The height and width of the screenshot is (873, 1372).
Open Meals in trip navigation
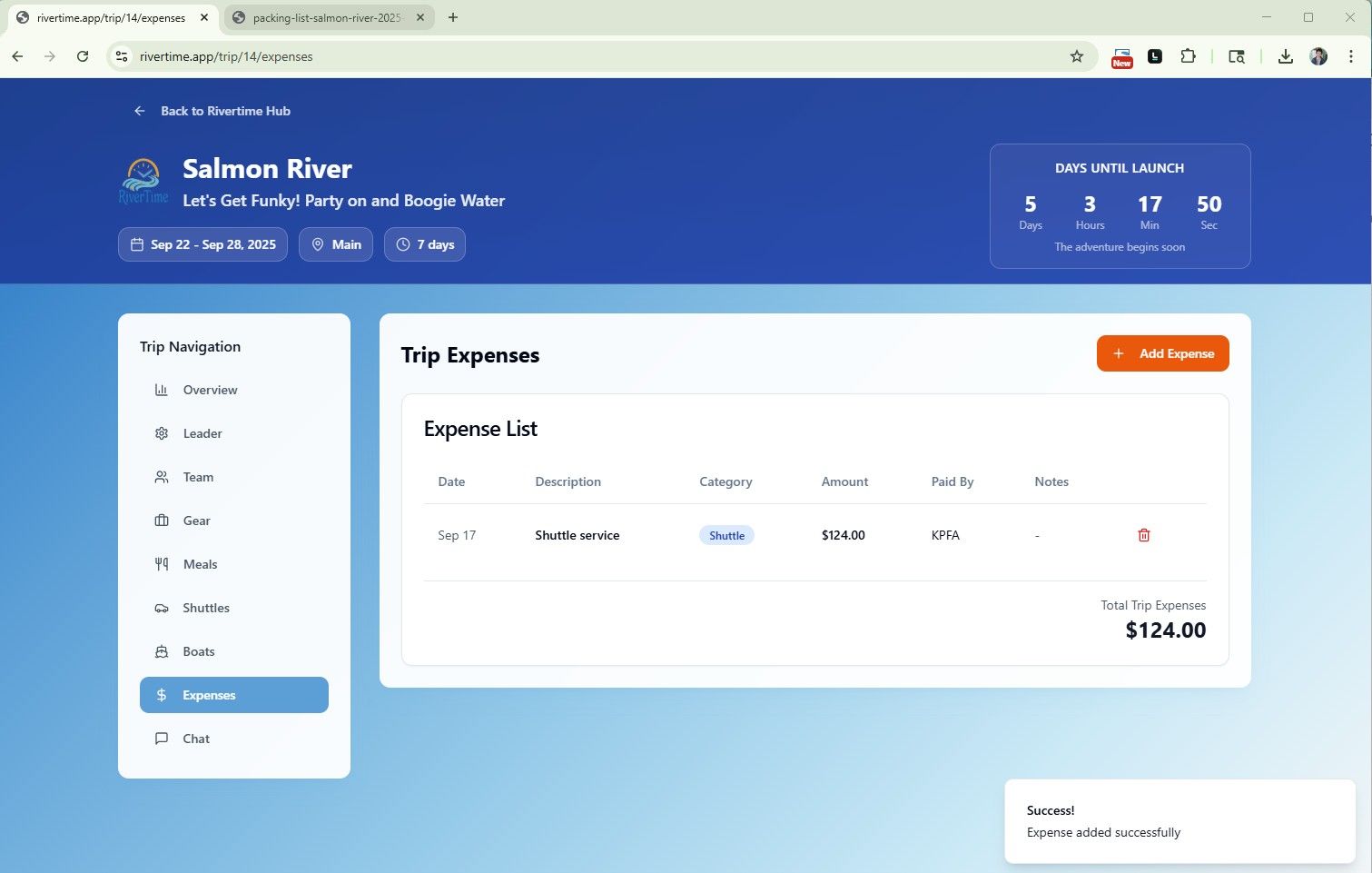click(x=200, y=564)
